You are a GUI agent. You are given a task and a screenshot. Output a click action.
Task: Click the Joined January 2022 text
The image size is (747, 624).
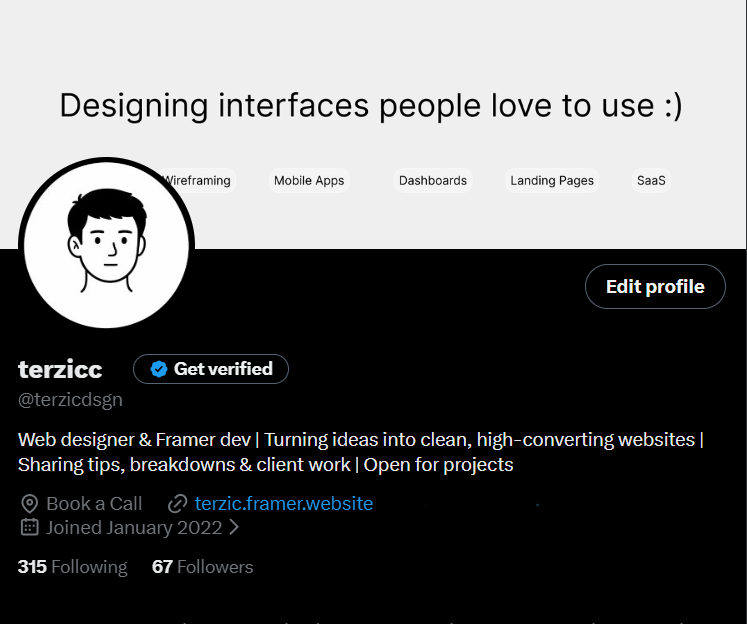tap(134, 528)
